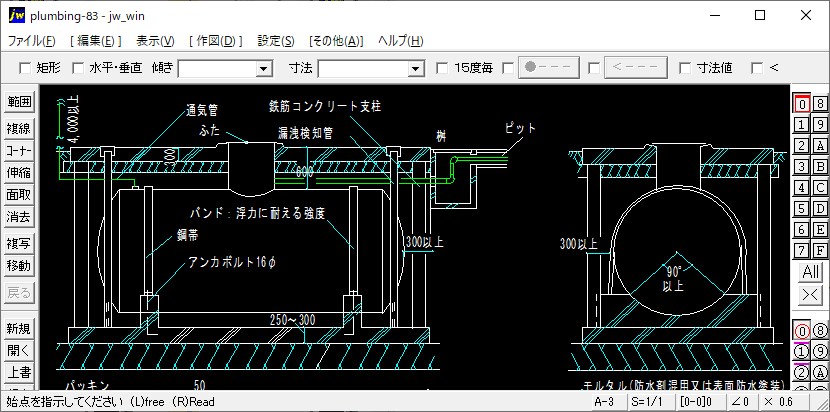Viewport: 830px width, 412px height.
Task: Select the 伸縮 stretch tool
Action: pos(19,172)
